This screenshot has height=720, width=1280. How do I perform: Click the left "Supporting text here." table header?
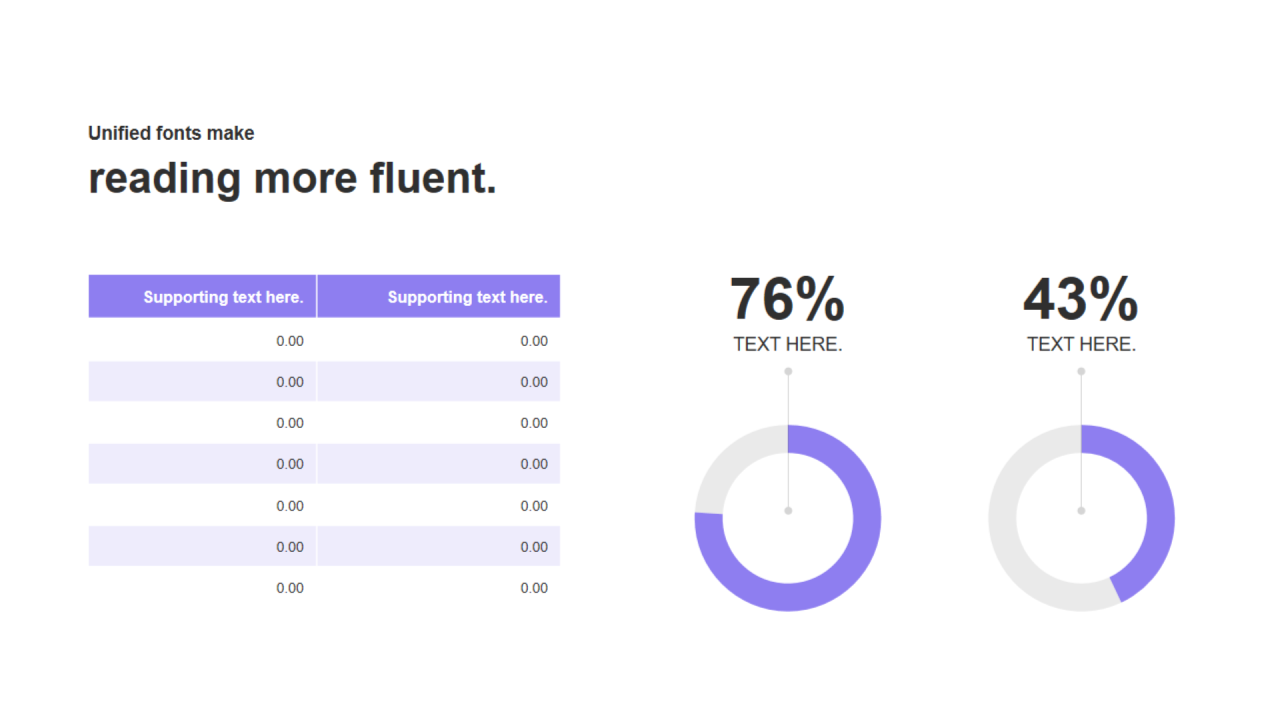pos(222,297)
